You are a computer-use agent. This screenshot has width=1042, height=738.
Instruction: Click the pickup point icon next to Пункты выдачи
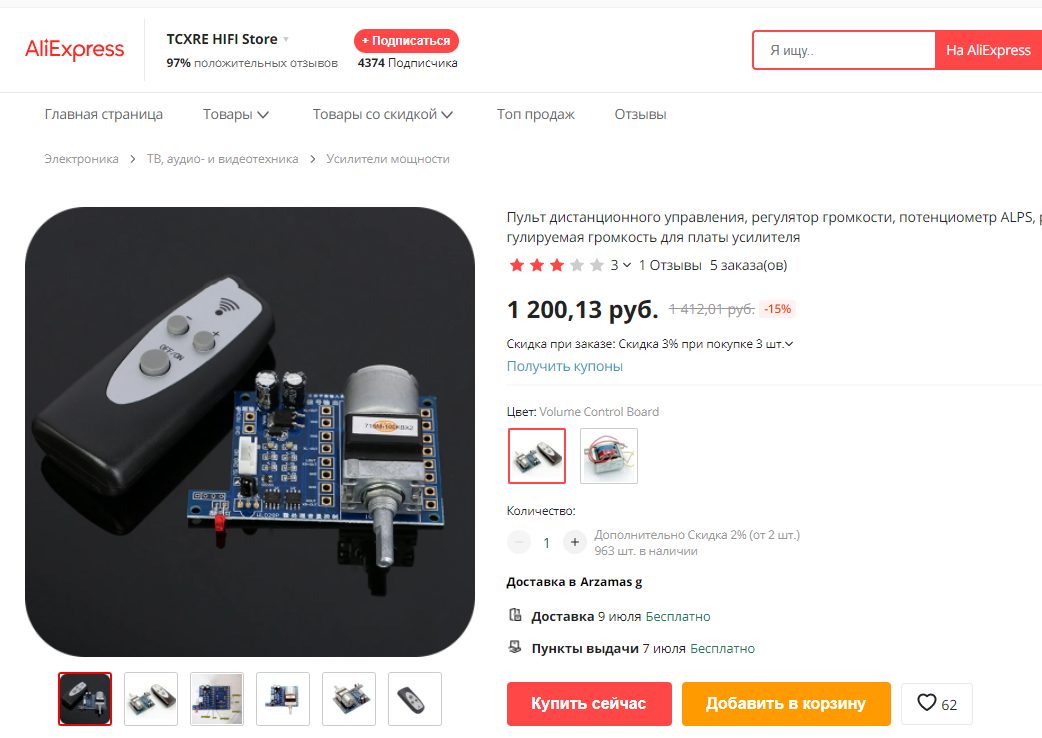coord(515,647)
